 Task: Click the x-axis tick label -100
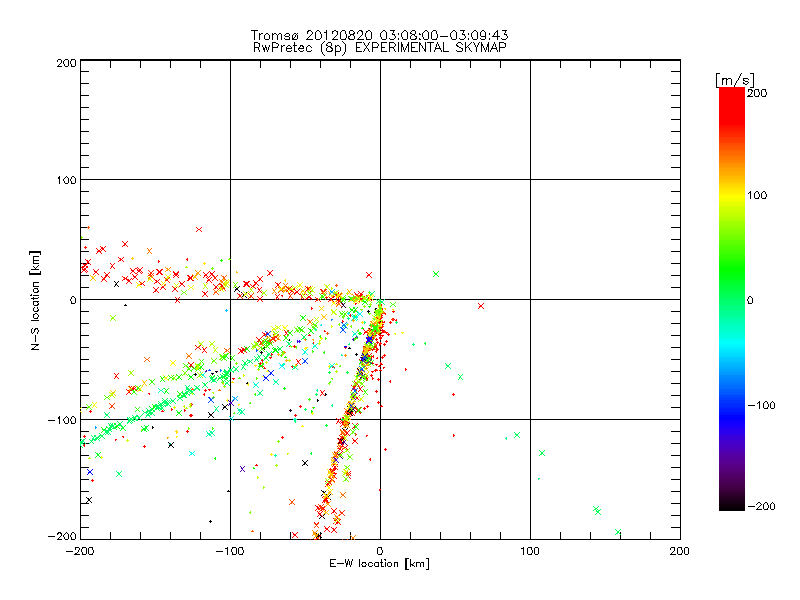[230, 551]
